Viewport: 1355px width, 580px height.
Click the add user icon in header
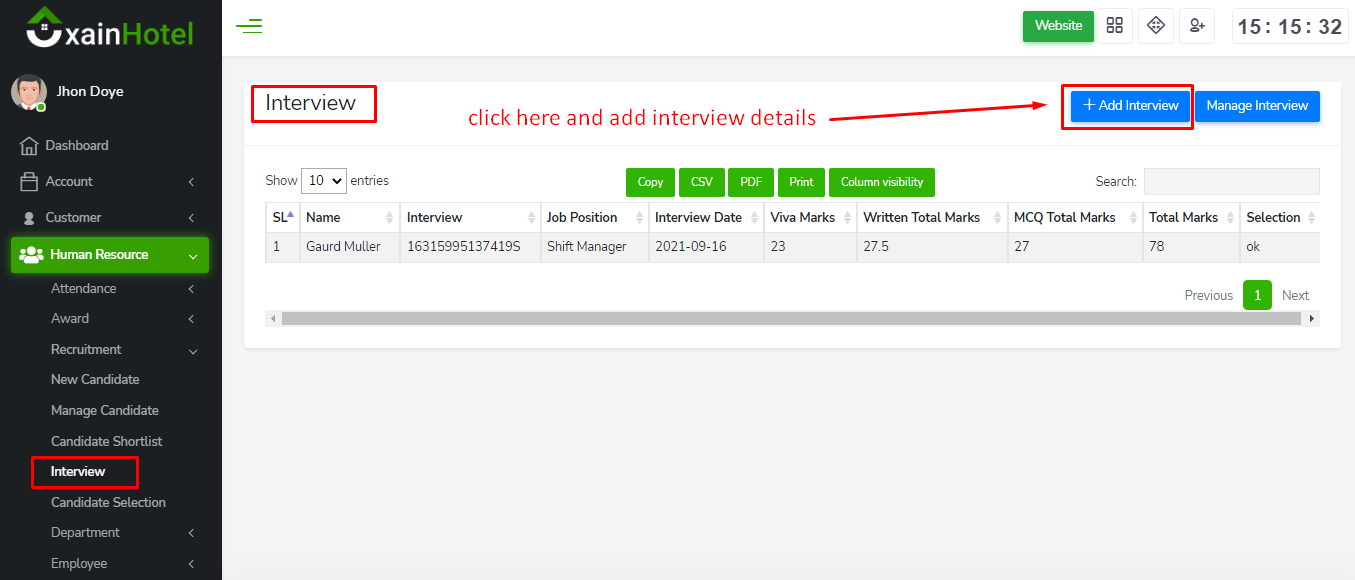pyautogui.click(x=1196, y=26)
